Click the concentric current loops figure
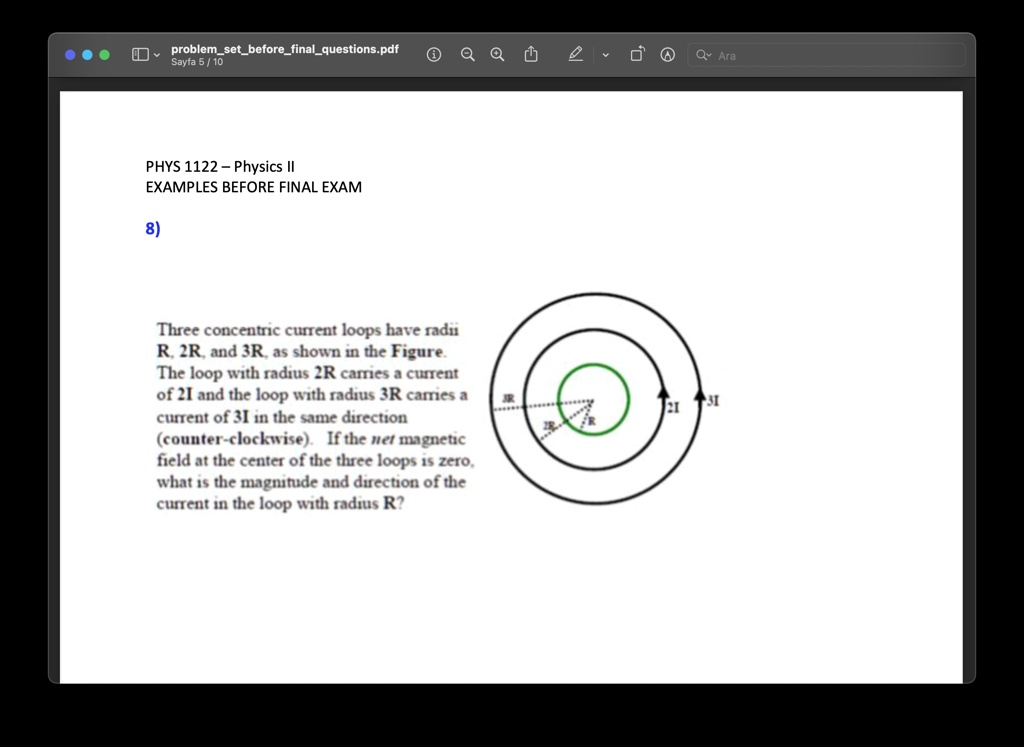The image size is (1024, 747). [x=596, y=398]
